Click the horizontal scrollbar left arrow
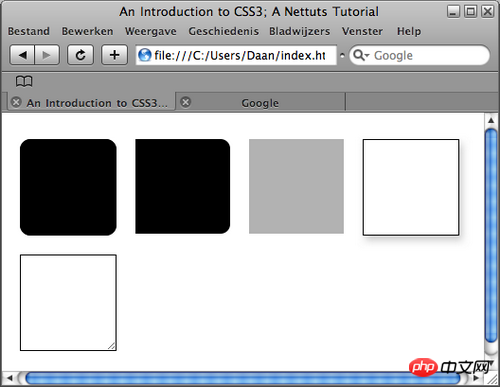The image size is (500, 387). [x=9, y=378]
